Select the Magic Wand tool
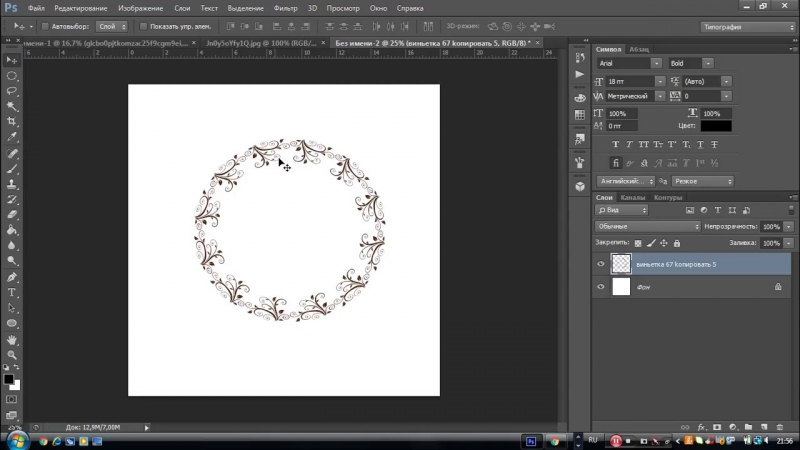Image resolution: width=800 pixels, height=450 pixels. (12, 105)
